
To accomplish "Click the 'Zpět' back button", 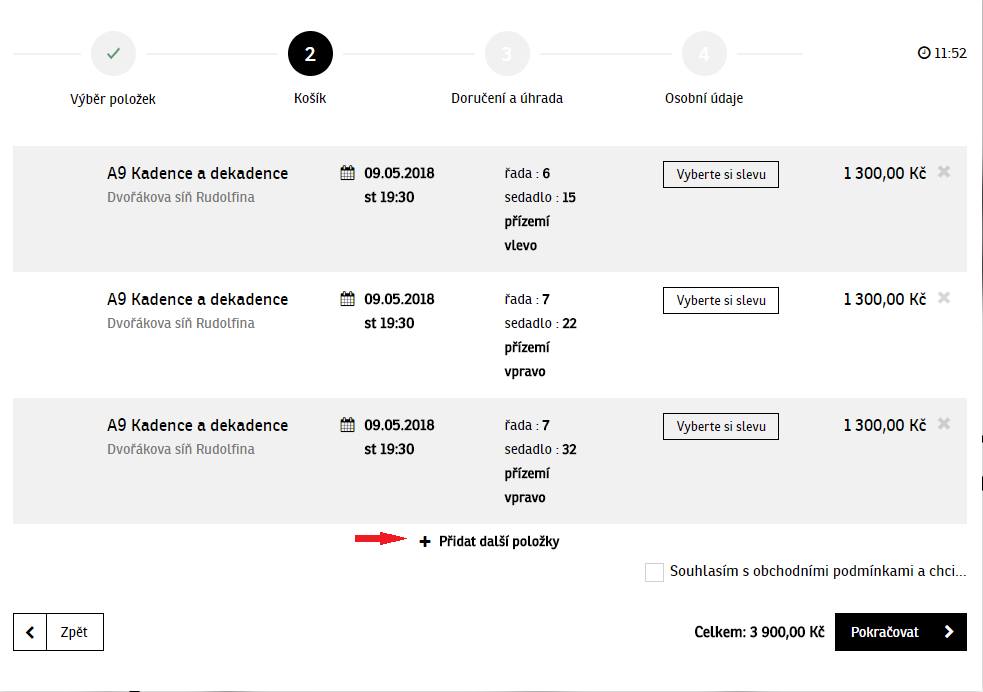I will [58, 632].
